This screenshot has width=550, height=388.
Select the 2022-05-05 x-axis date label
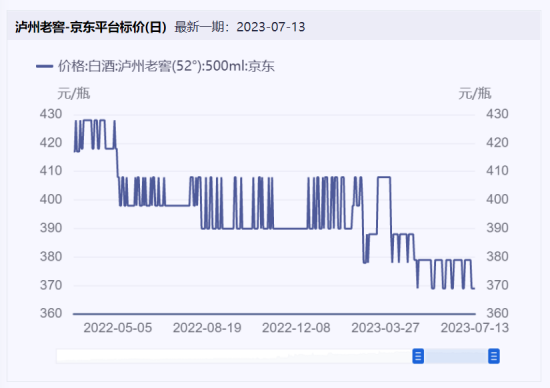click(x=118, y=328)
